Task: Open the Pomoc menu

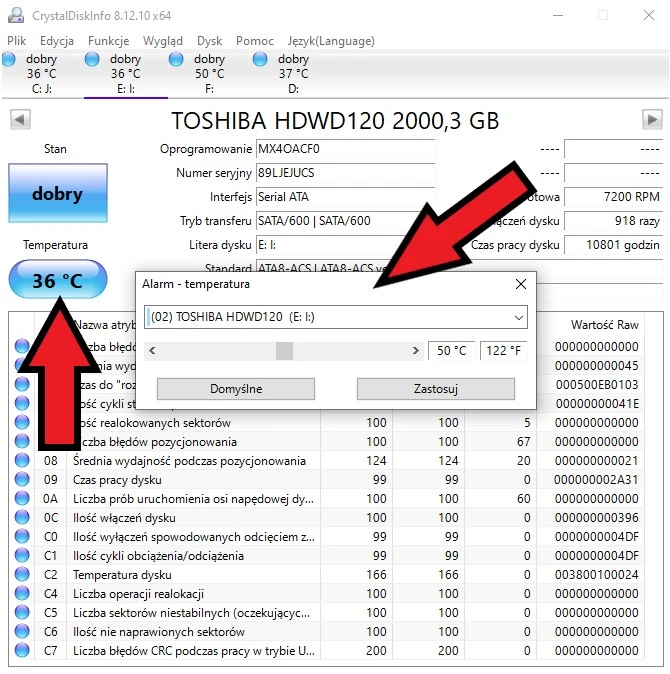Action: pyautogui.click(x=254, y=41)
